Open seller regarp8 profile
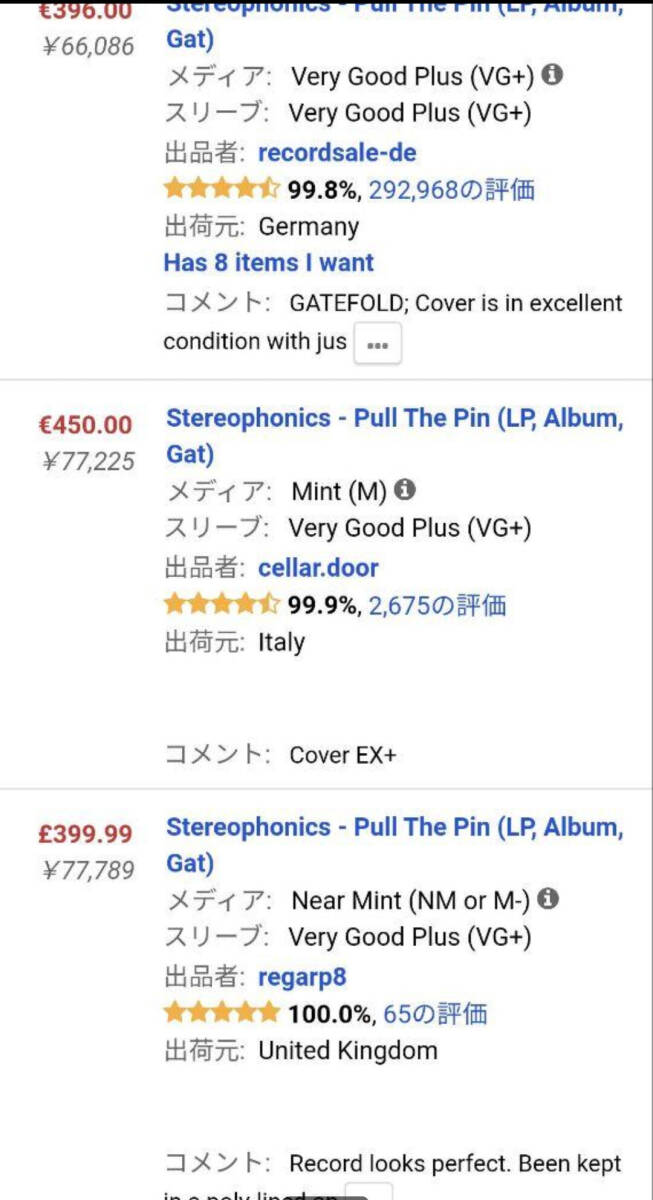 click(302, 977)
